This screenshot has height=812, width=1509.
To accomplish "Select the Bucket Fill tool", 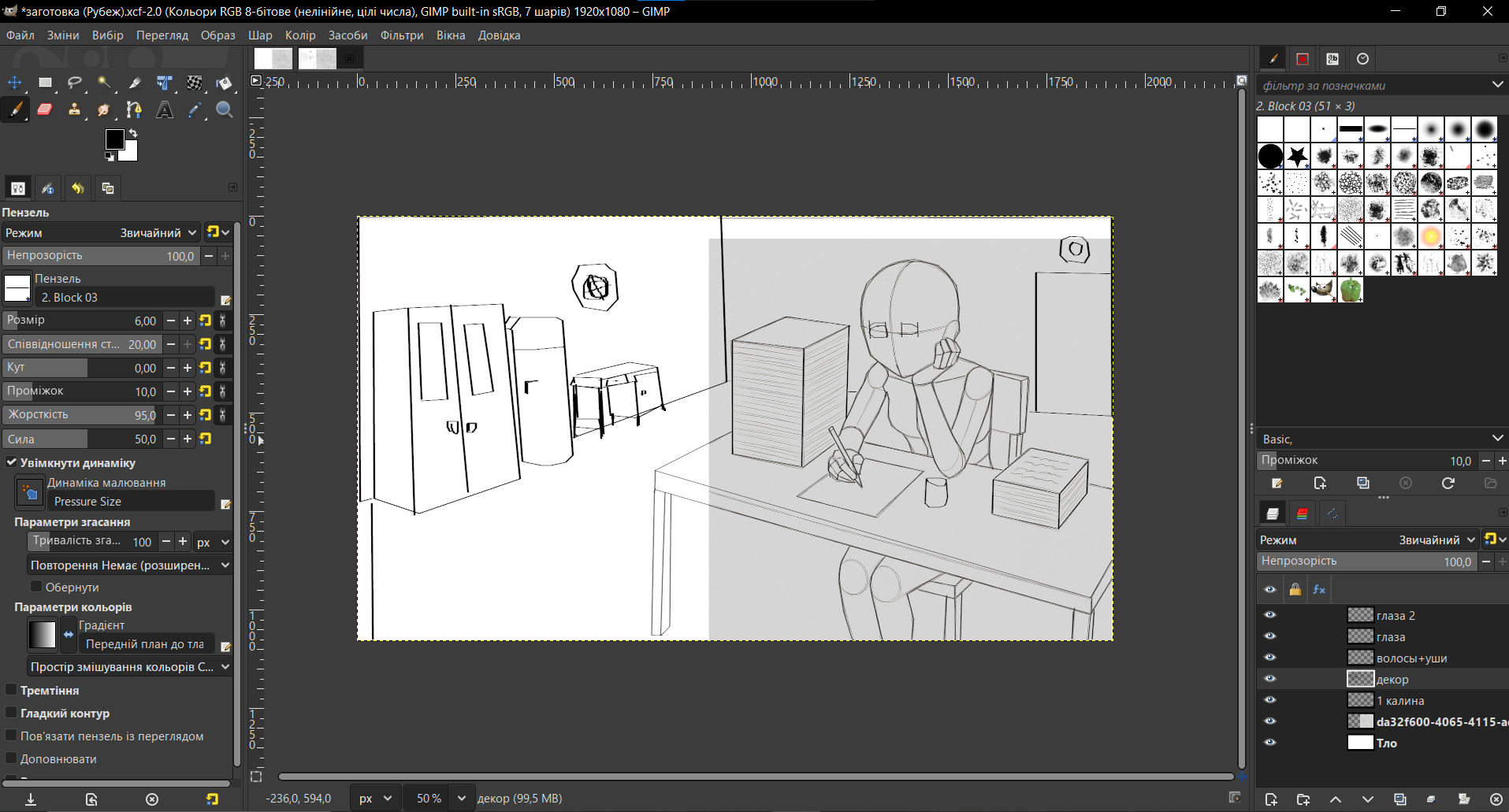I will tap(225, 83).
